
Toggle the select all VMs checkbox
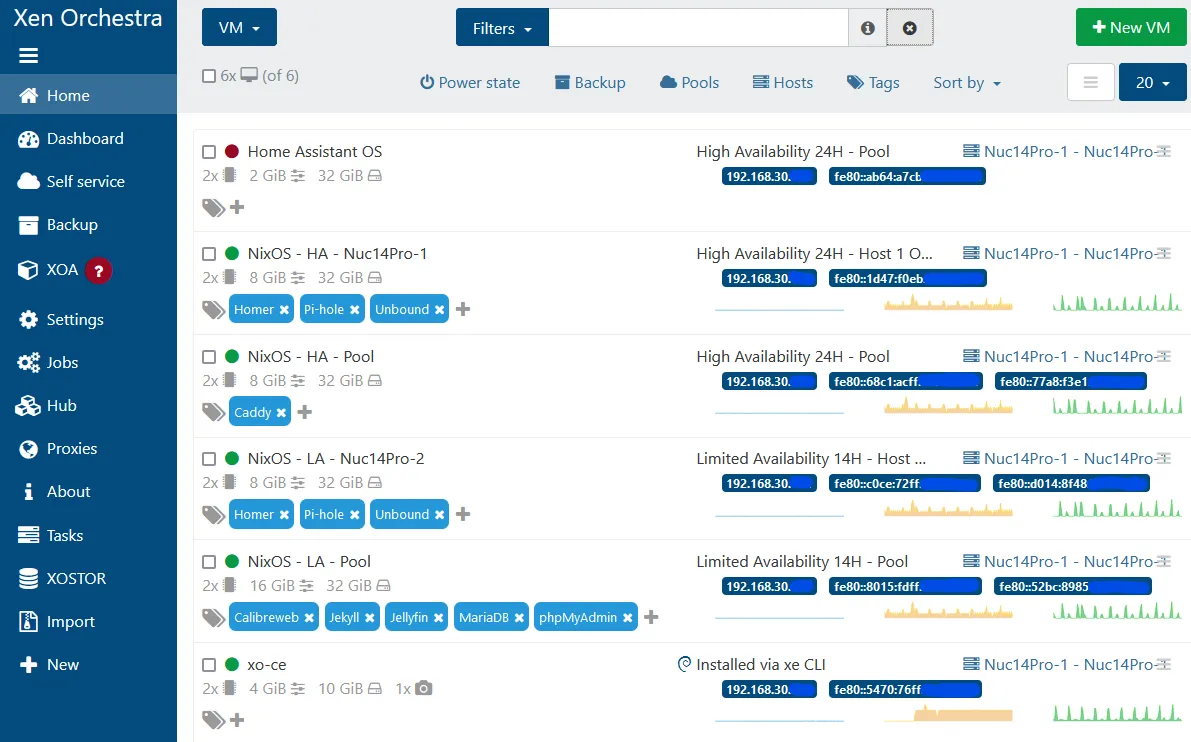[x=209, y=76]
